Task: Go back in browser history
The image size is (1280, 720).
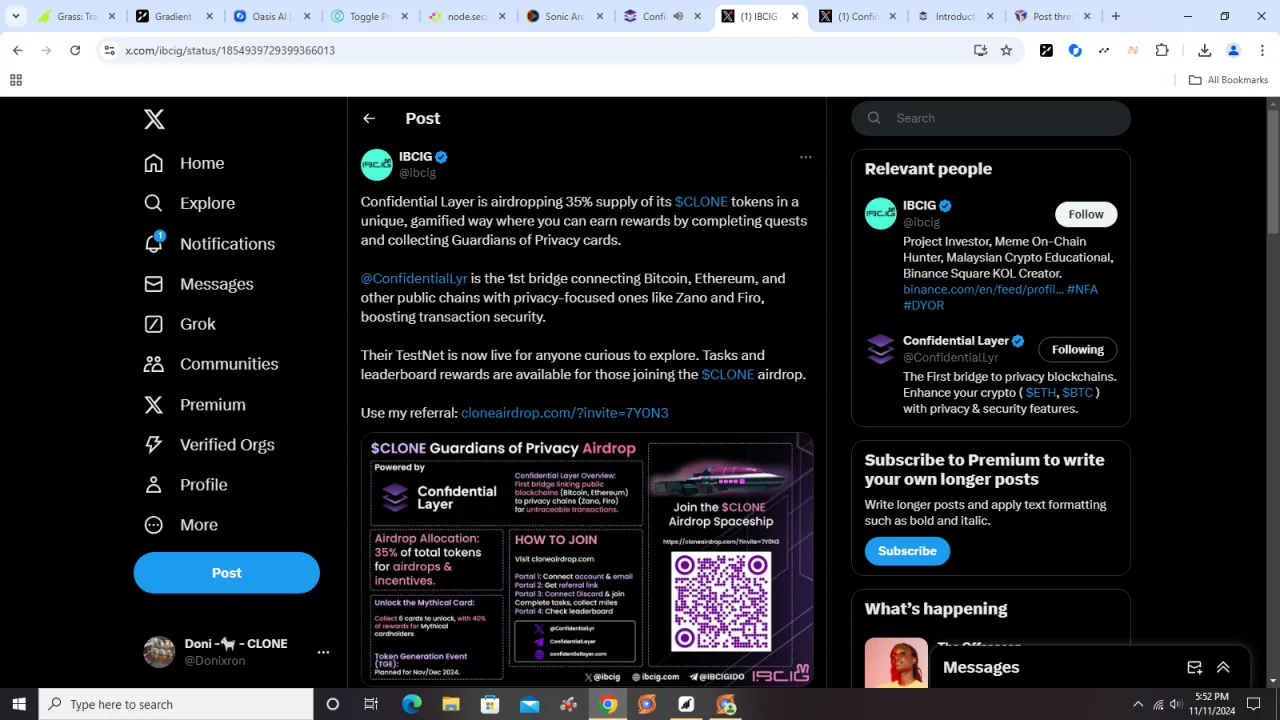Action: tap(18, 50)
